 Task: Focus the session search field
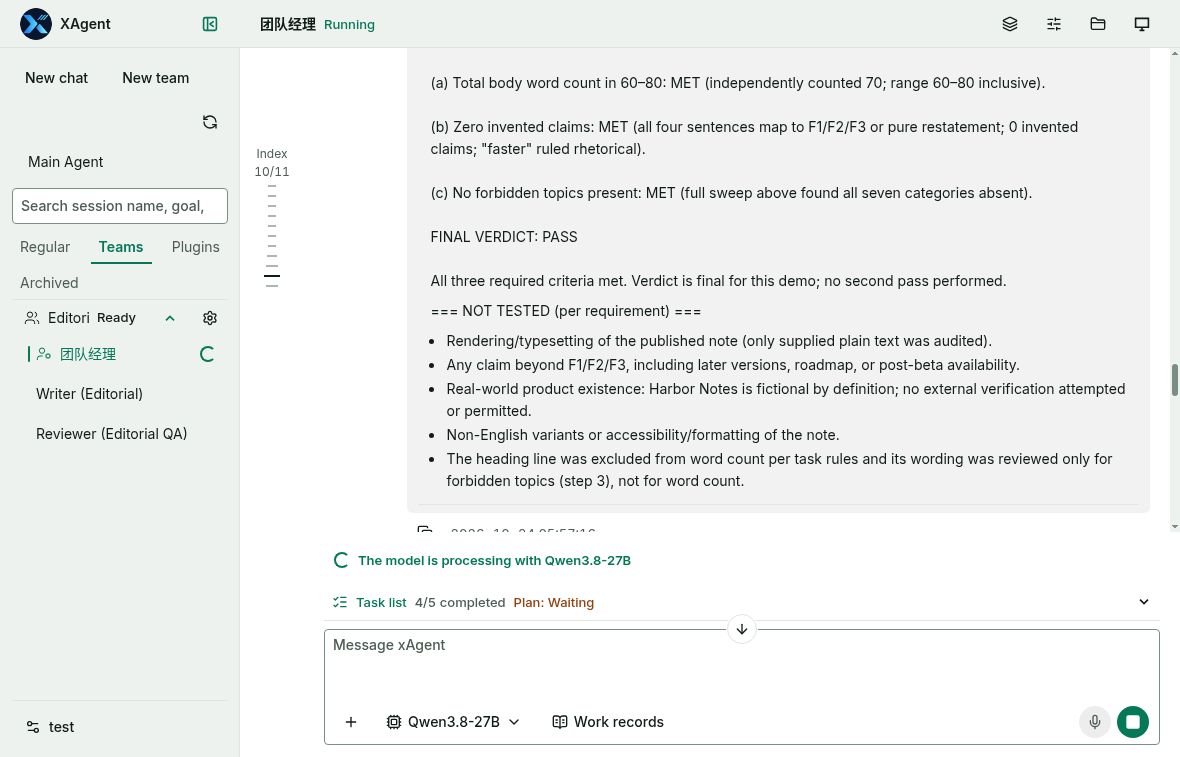(120, 206)
